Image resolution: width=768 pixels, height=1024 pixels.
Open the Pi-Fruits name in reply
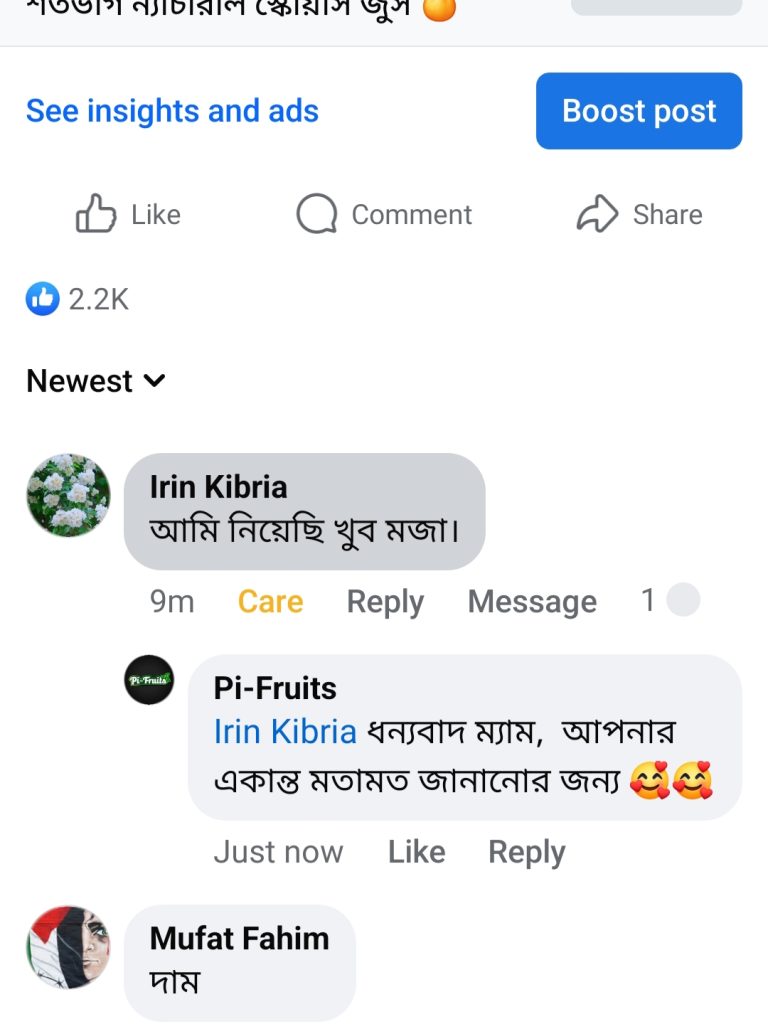pos(275,688)
